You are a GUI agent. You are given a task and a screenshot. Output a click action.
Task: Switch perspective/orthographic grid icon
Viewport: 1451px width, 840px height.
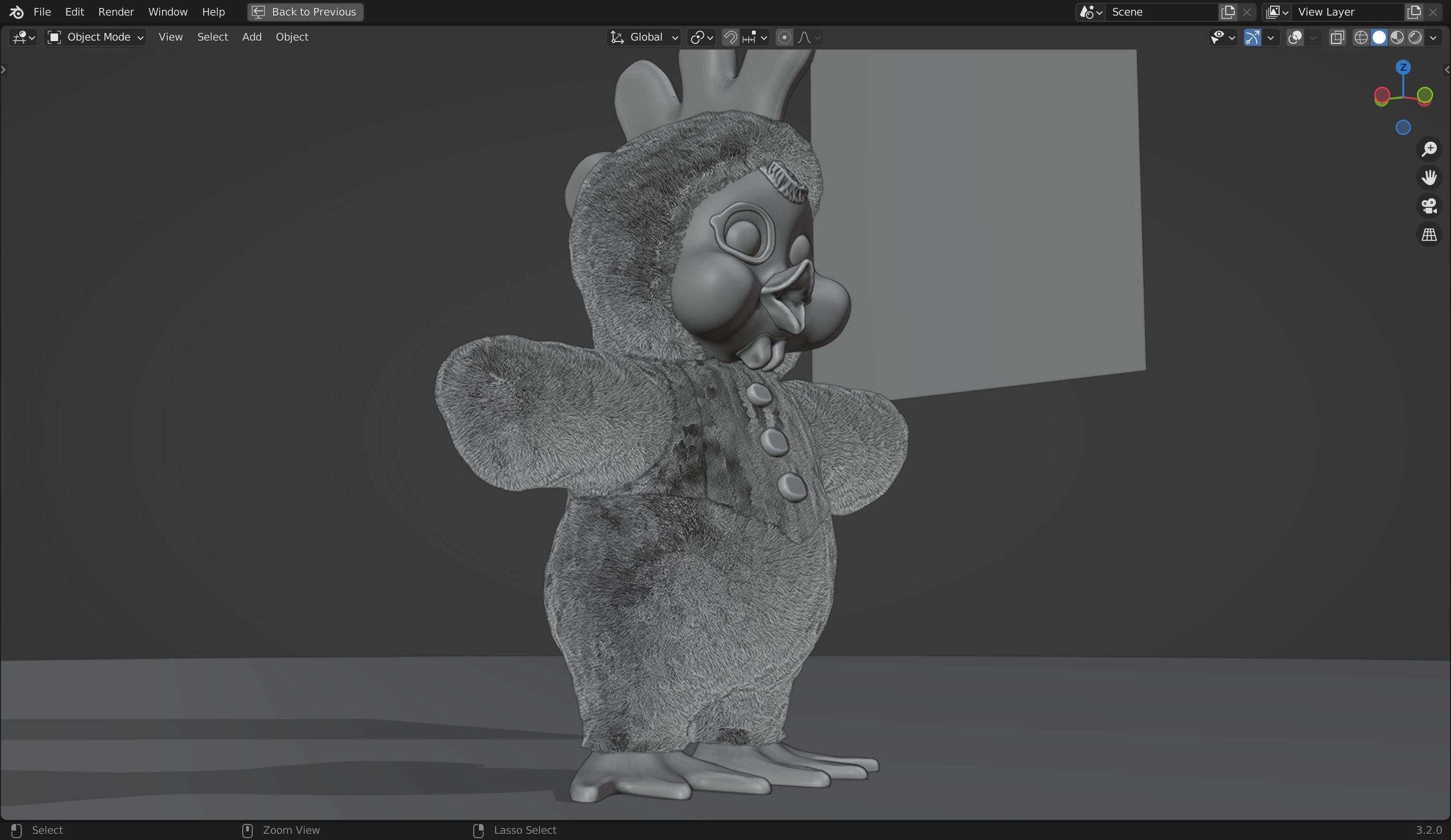(1429, 235)
